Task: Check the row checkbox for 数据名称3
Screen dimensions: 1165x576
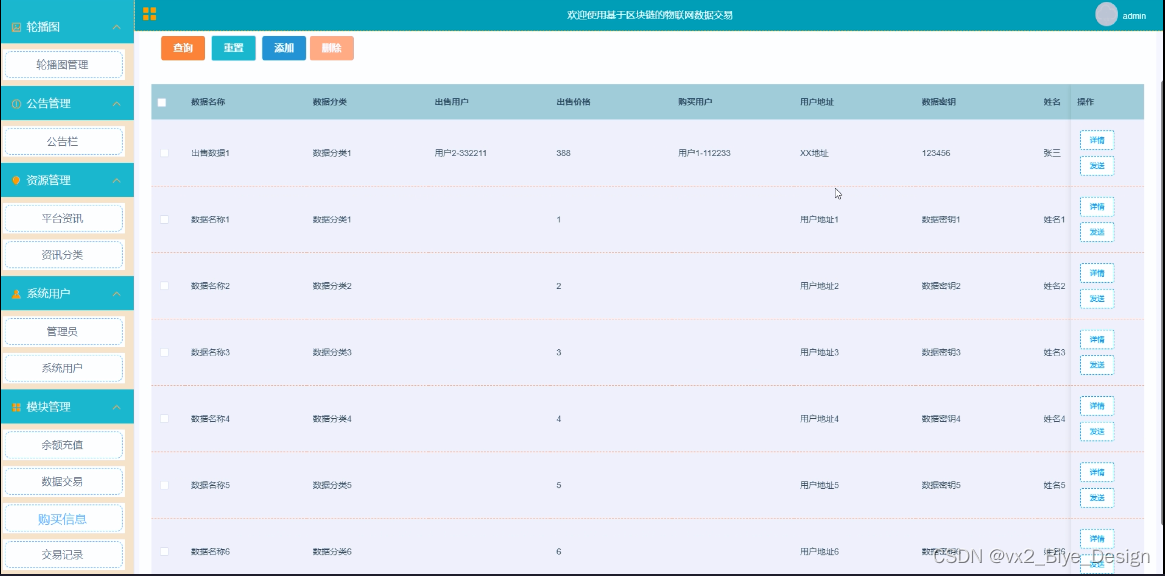Action: tap(164, 352)
